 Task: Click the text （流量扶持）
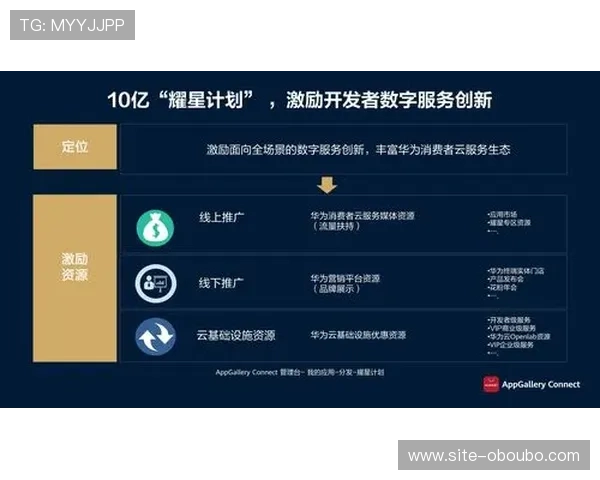337,226
